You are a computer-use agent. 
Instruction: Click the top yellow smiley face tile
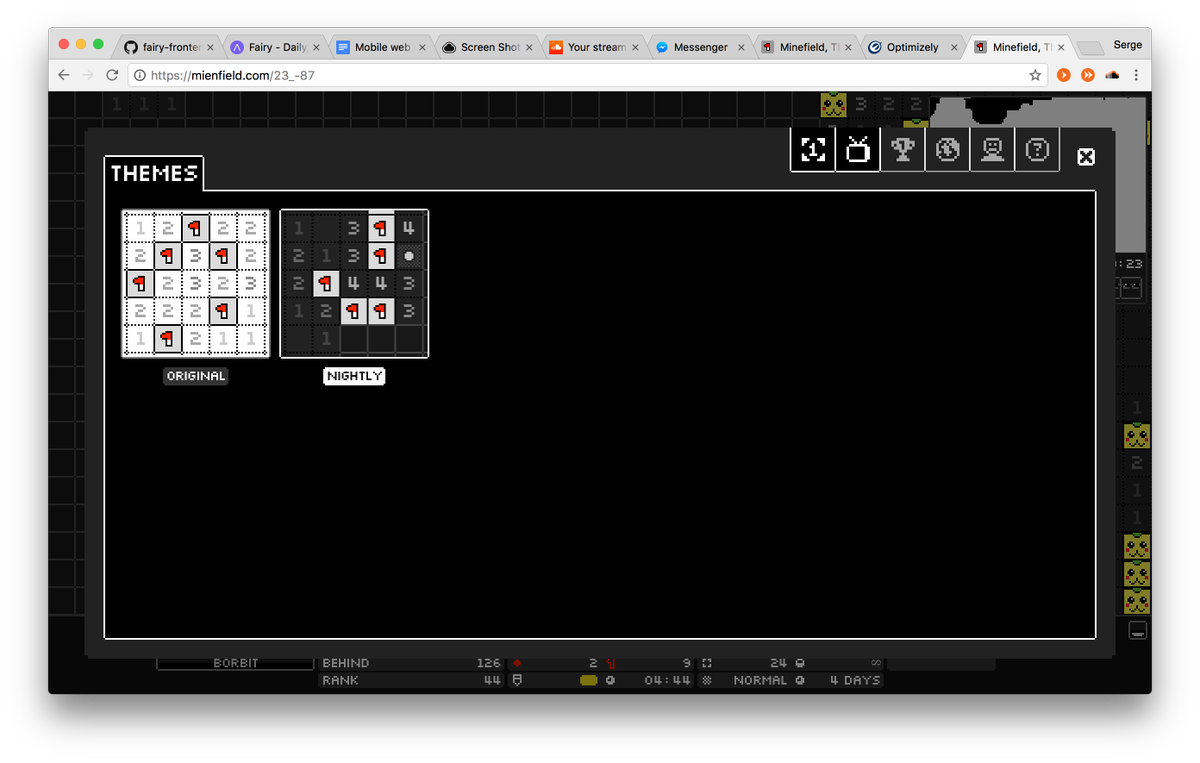(833, 104)
